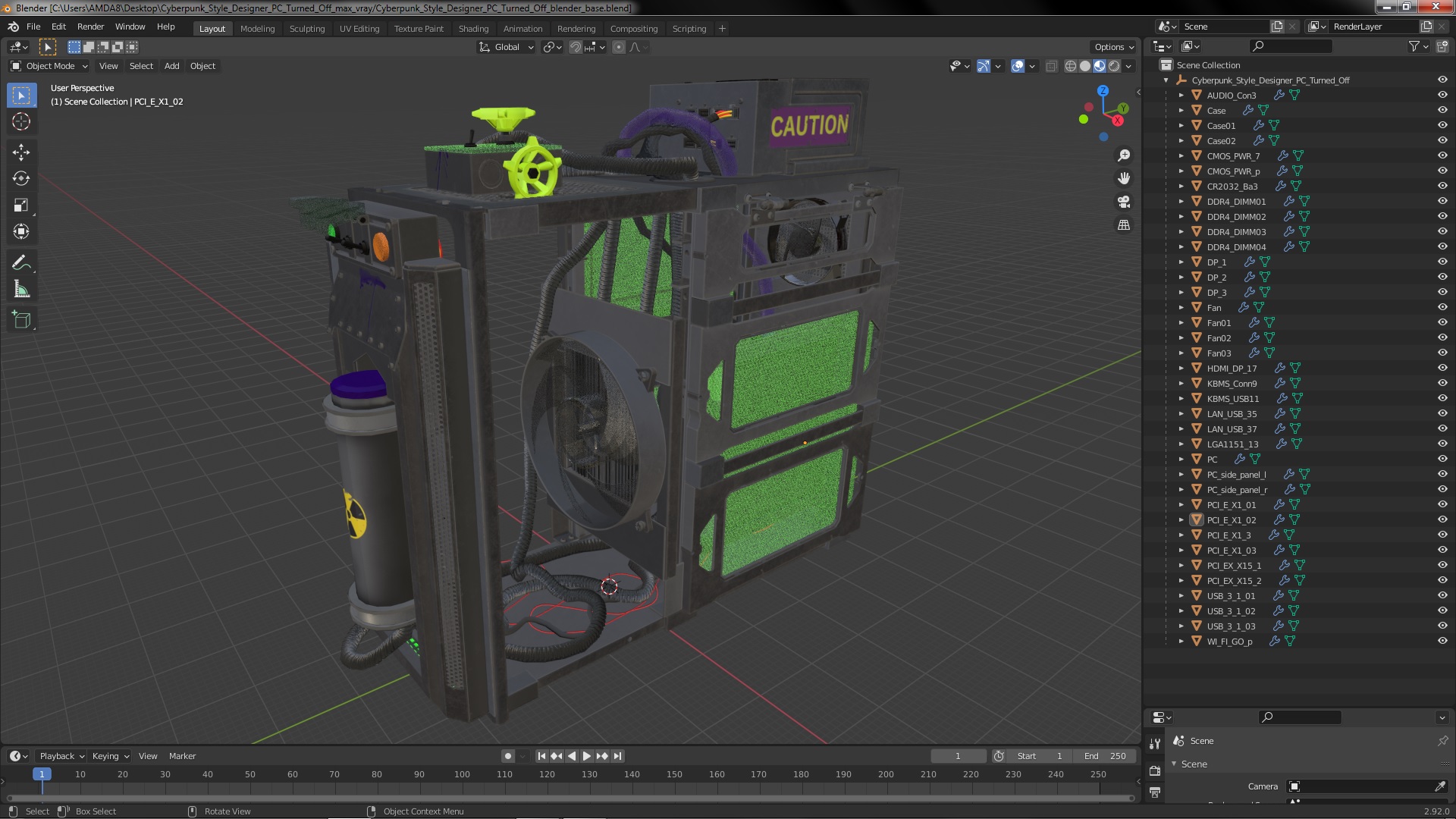This screenshot has width=1456, height=819.
Task: Switch to the Shading workspace tab
Action: pos(473,29)
